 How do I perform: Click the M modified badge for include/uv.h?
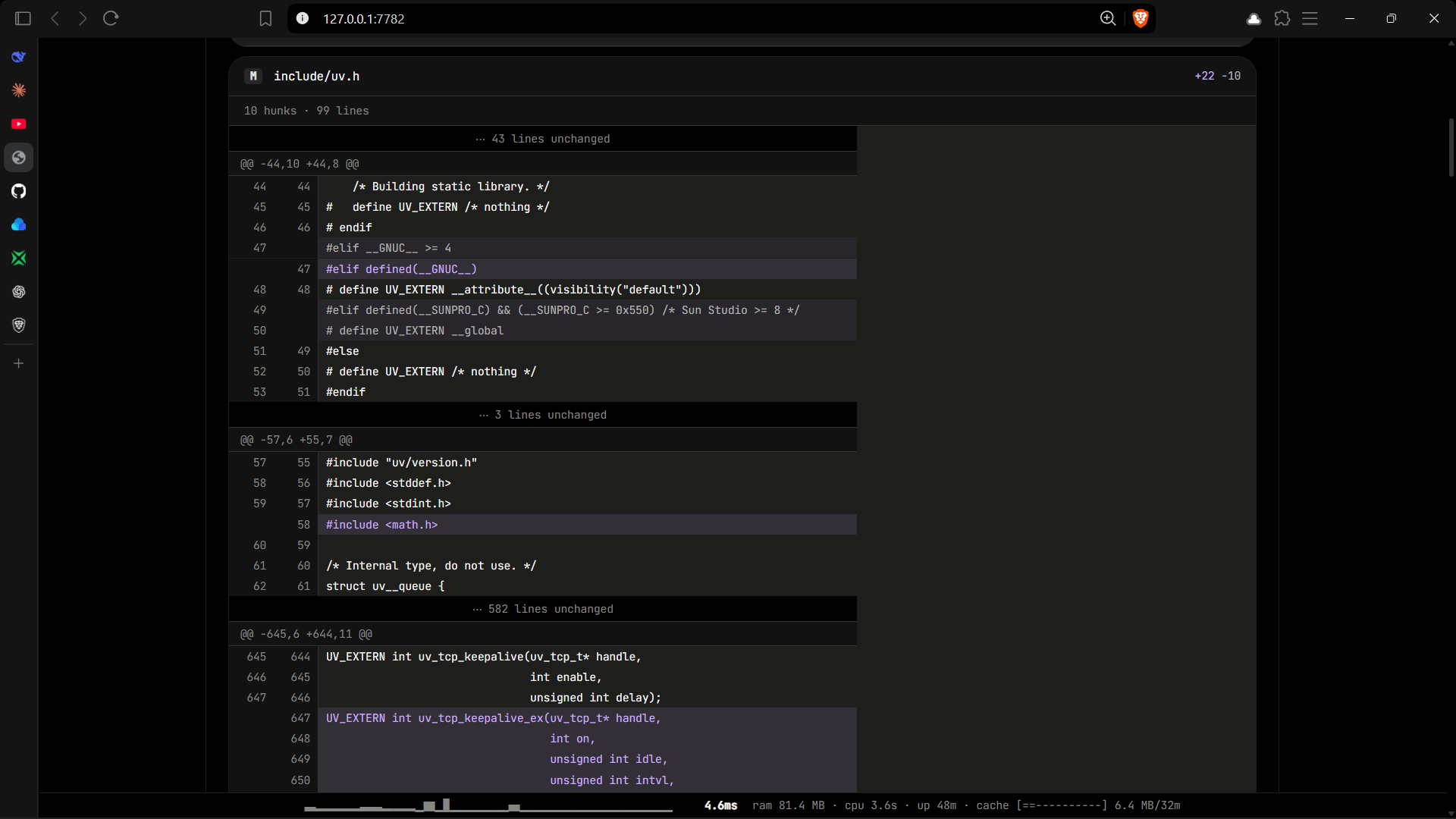tap(253, 76)
